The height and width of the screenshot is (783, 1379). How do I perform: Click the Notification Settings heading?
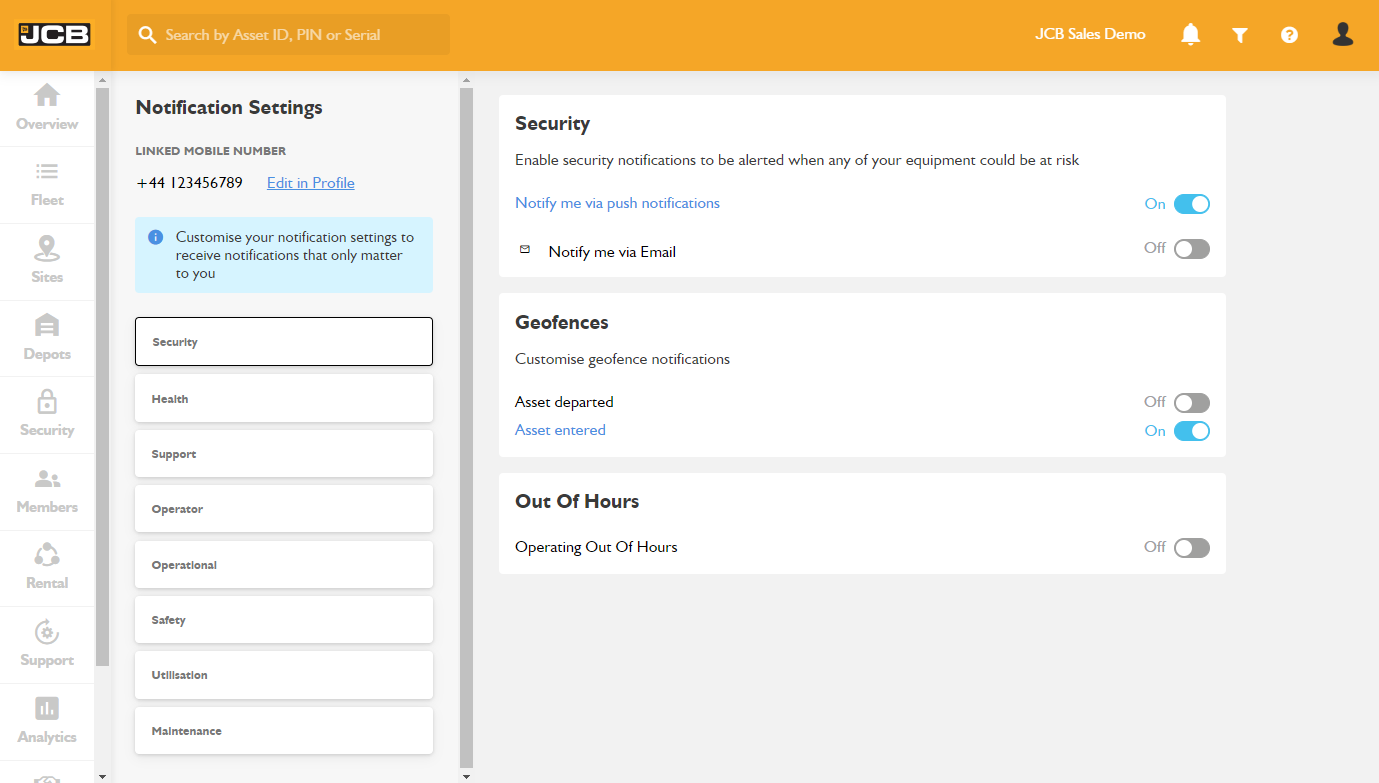coord(229,107)
